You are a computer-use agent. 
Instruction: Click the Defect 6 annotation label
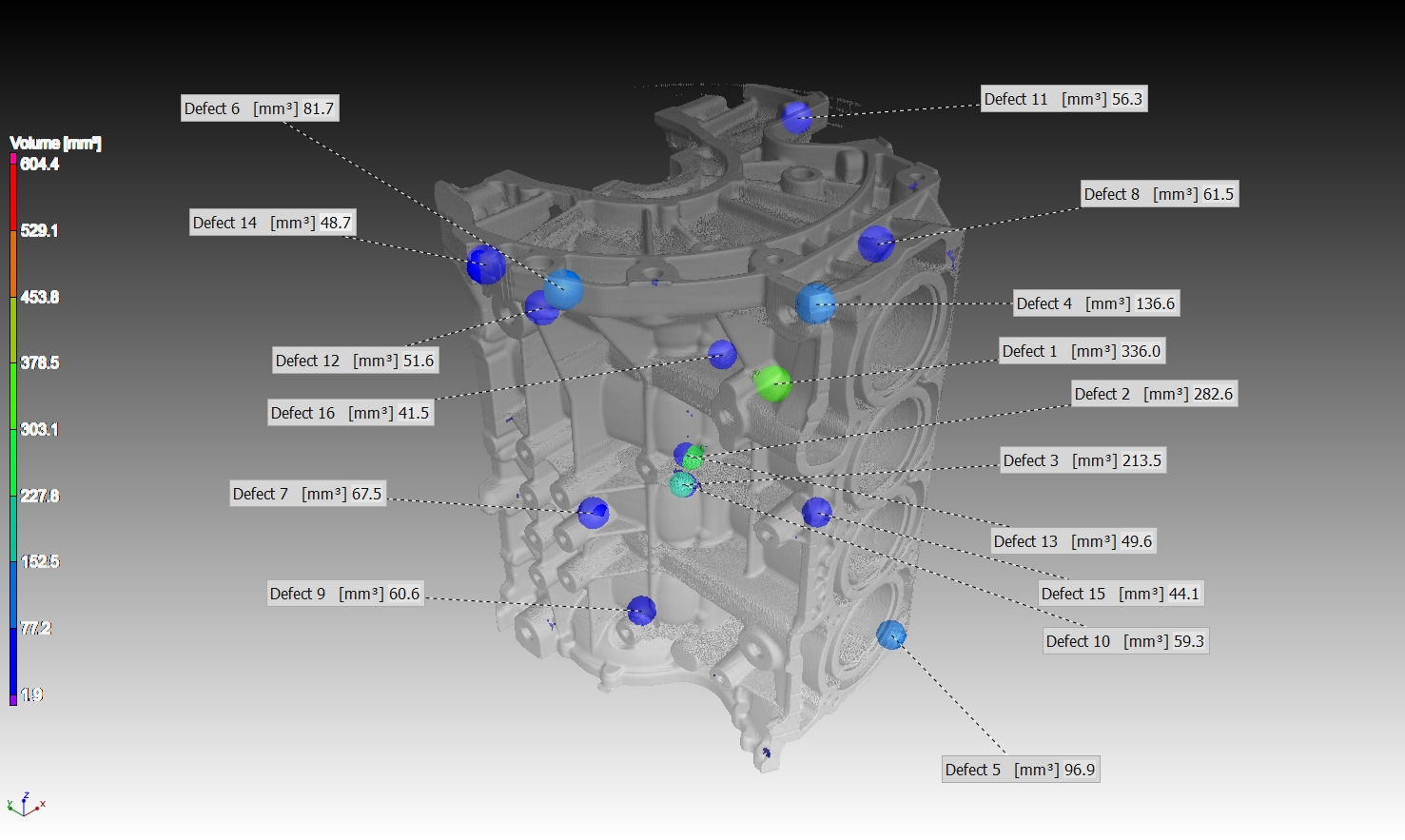coord(260,108)
